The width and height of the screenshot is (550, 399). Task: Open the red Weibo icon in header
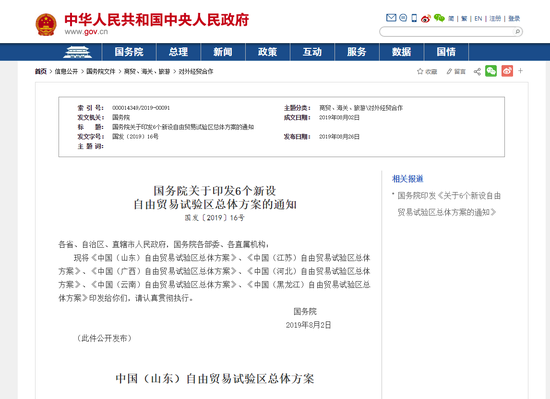(x=426, y=18)
